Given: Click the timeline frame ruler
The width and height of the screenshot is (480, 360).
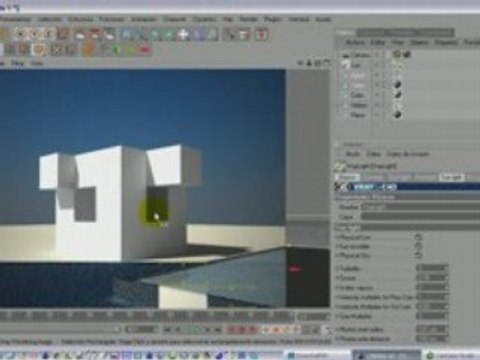Looking at the screenshot, I should click(x=147, y=315).
